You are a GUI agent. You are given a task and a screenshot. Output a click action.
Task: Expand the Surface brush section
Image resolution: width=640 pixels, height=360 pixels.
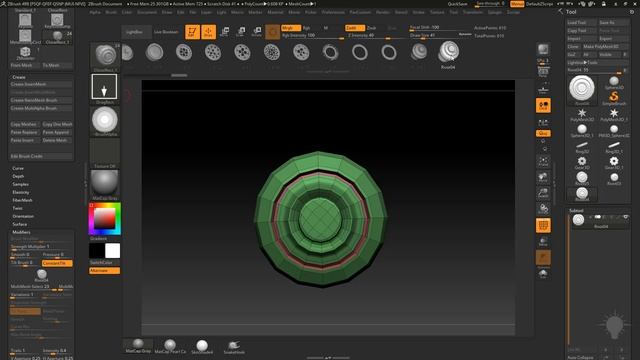pyautogui.click(x=20, y=224)
